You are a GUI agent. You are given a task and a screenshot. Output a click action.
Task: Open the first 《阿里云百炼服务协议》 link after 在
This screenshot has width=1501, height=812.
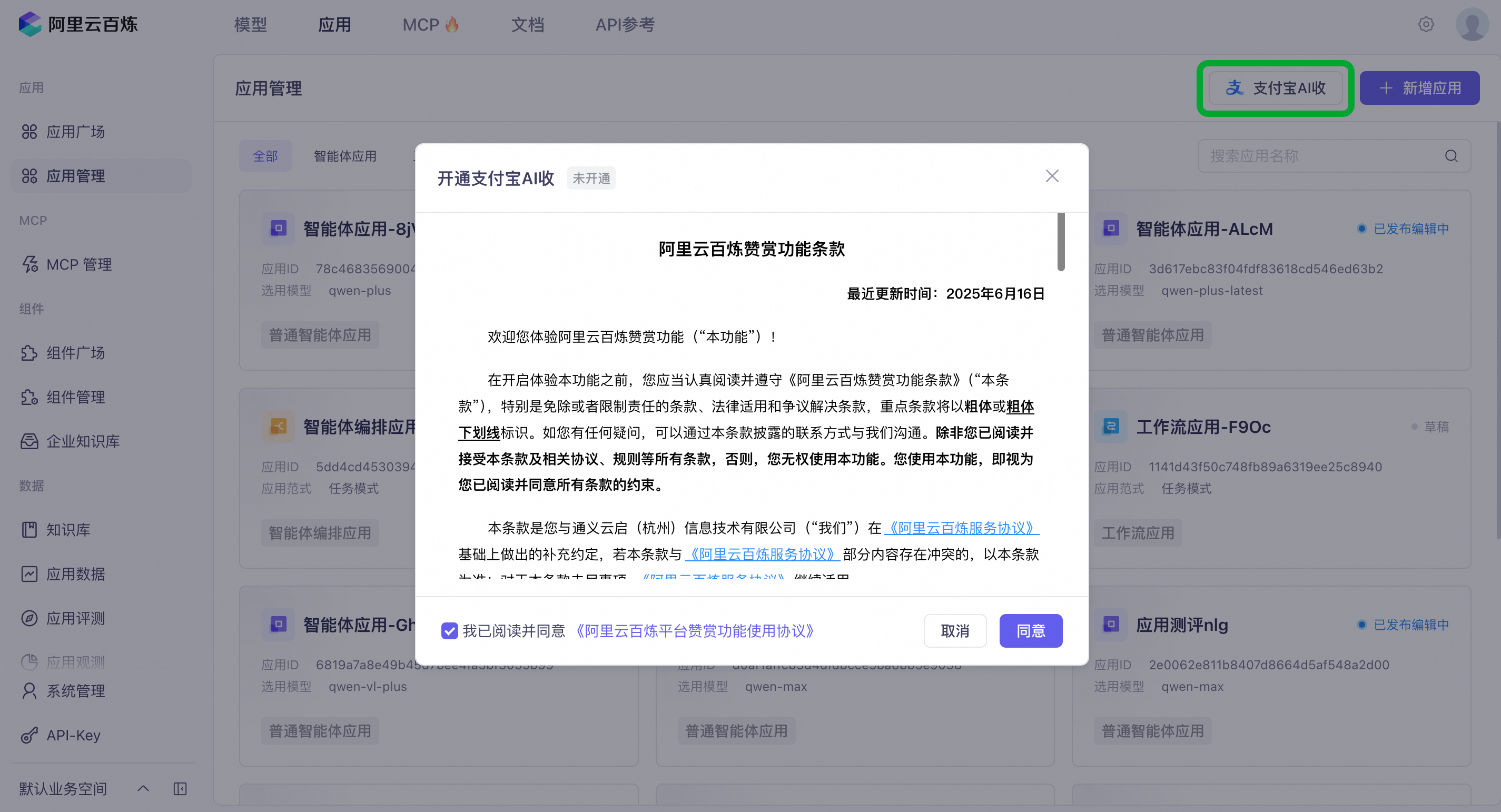(962, 528)
